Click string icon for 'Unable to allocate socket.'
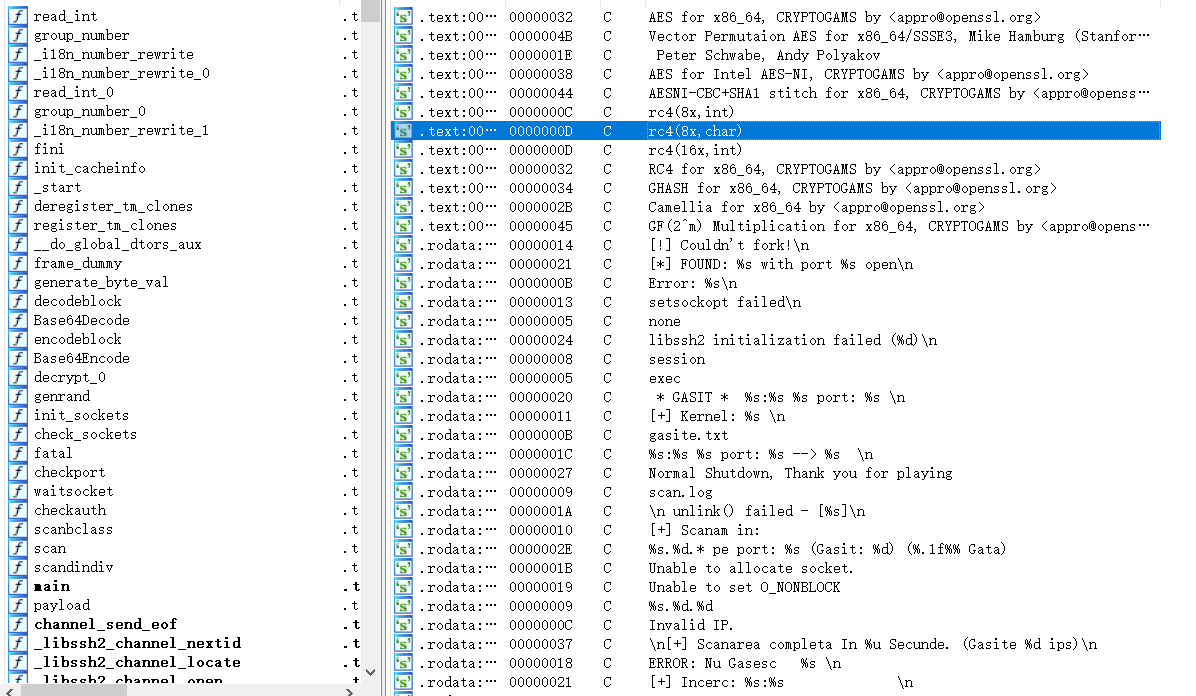Viewport: 1196px width, 696px height. [403, 568]
